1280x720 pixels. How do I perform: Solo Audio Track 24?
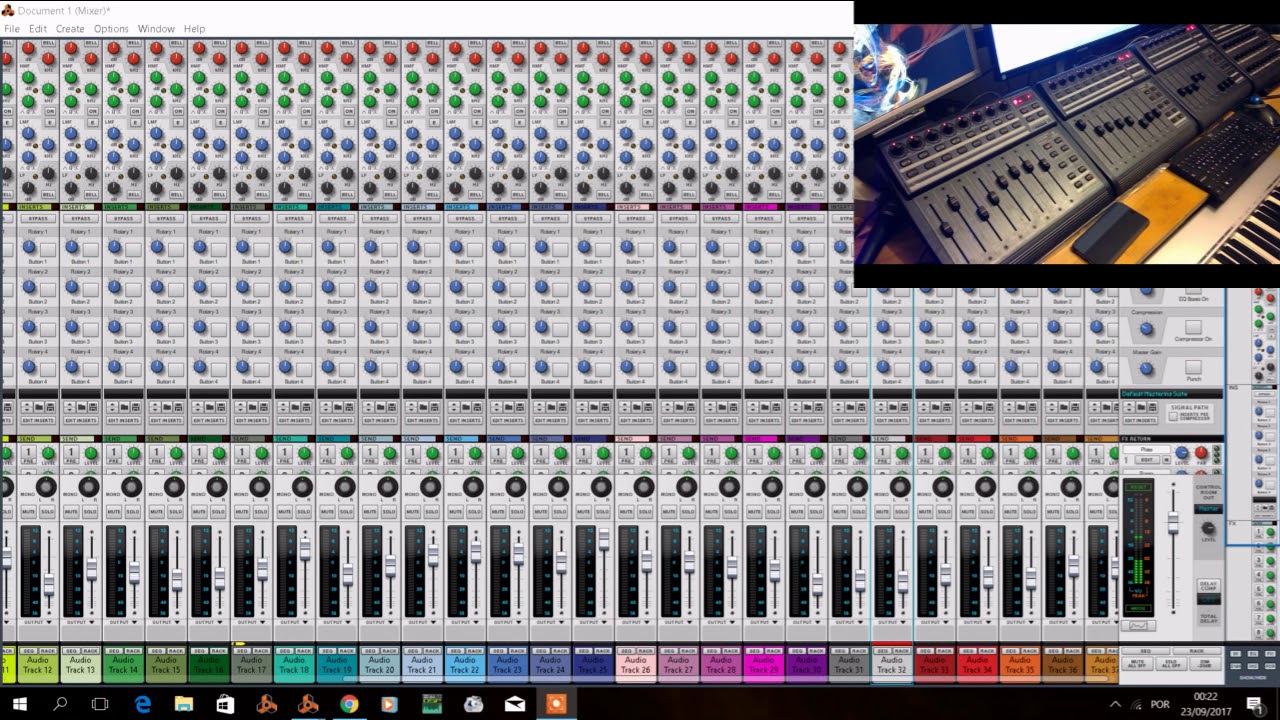[559, 512]
